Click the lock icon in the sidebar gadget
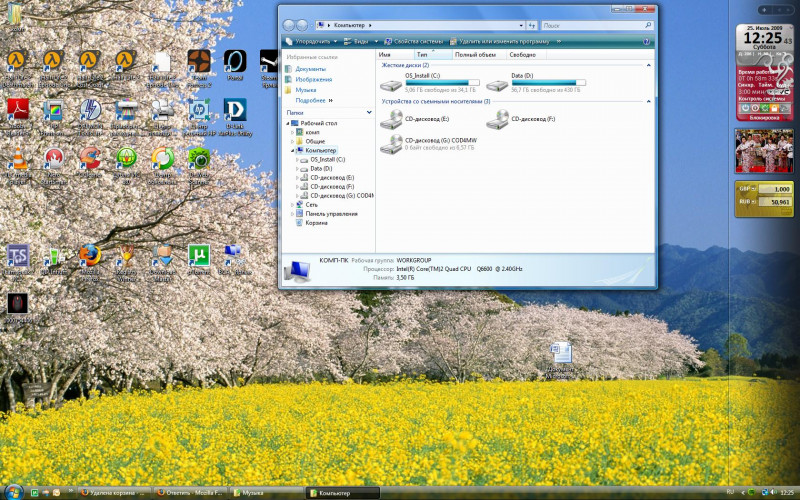The height and width of the screenshot is (500, 800). 774,108
